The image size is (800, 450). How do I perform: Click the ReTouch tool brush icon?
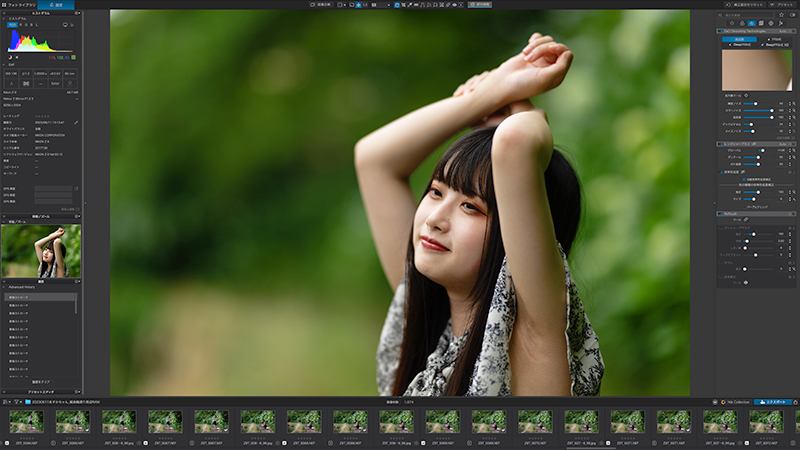746,220
